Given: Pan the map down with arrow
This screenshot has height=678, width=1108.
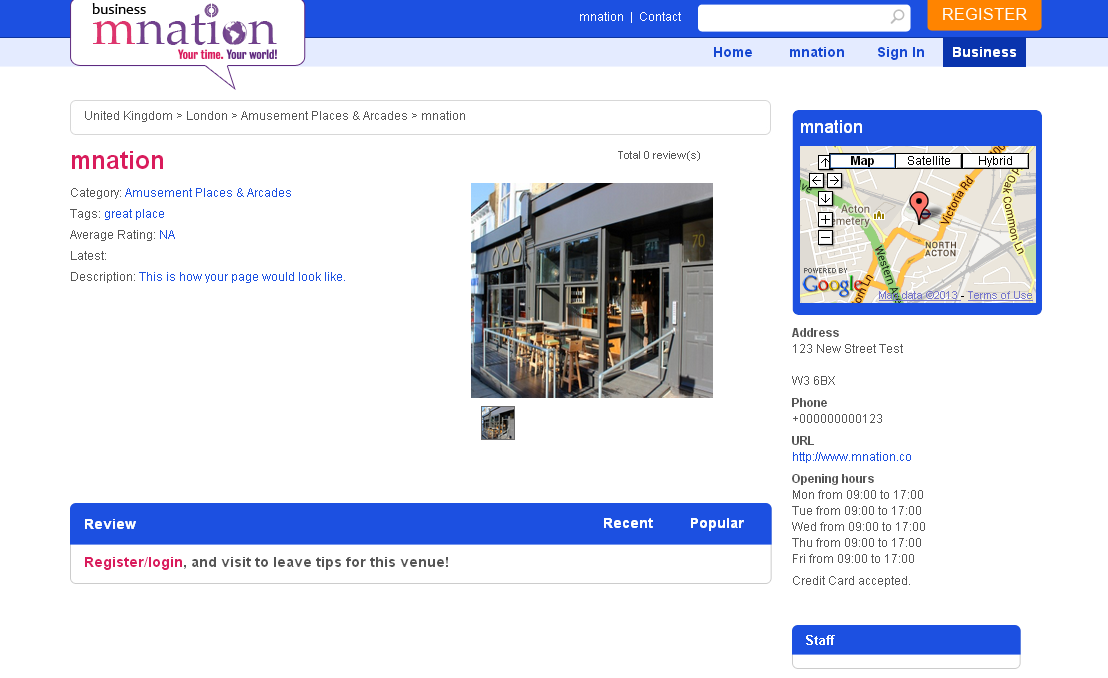Looking at the screenshot, I should tap(825, 199).
